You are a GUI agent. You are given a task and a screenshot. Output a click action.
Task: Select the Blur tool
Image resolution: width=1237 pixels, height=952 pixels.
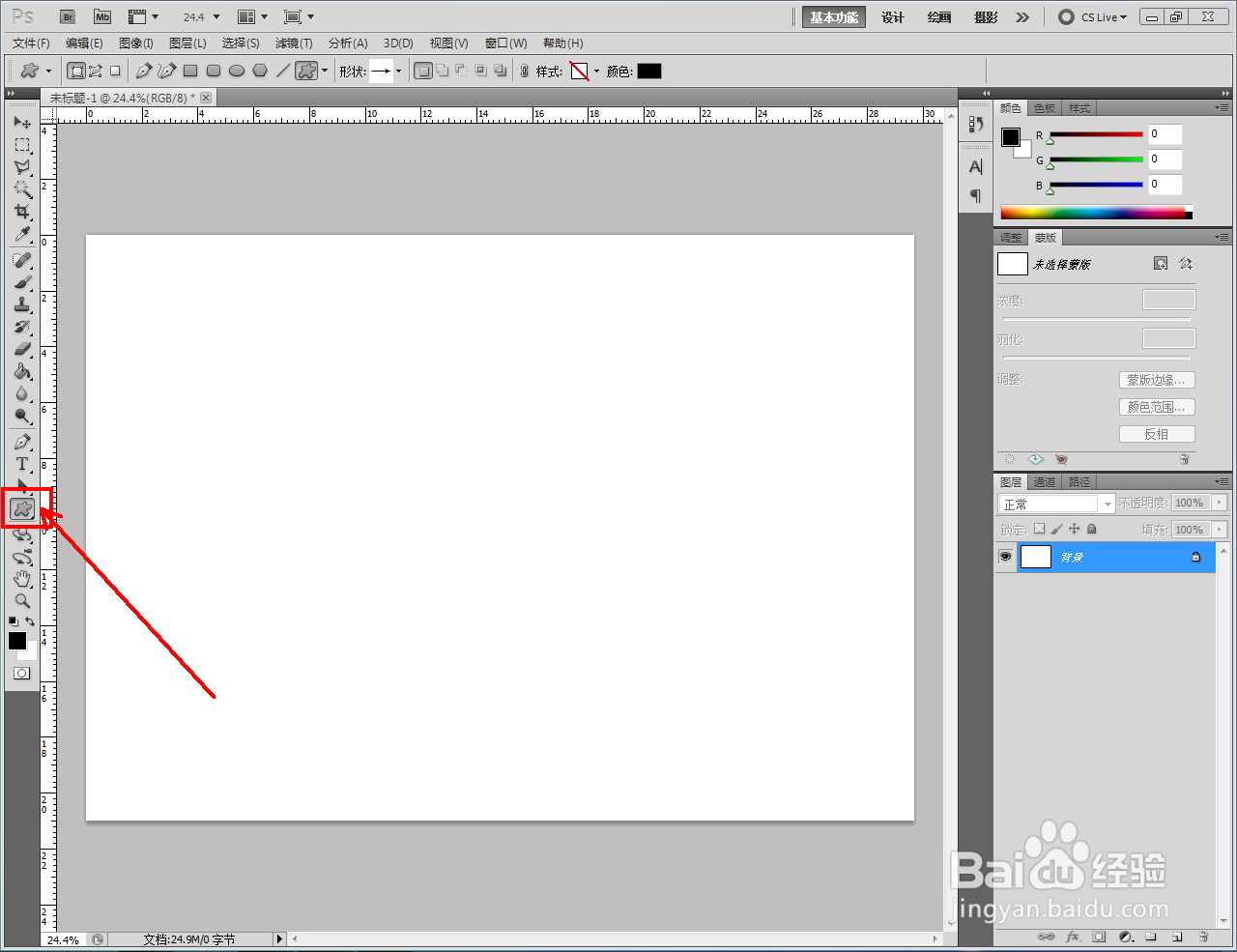click(22, 393)
